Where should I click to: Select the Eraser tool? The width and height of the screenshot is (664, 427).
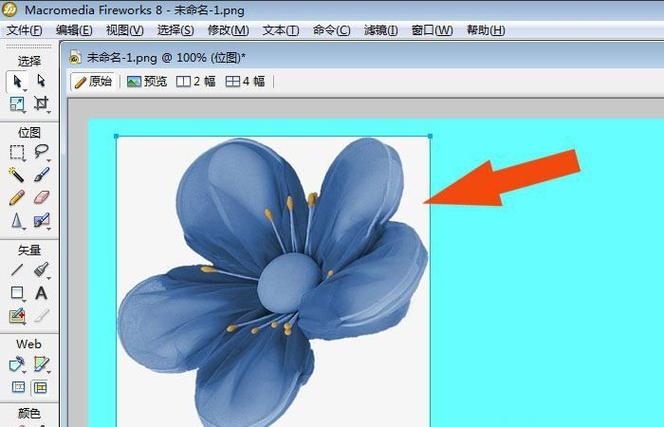[x=41, y=197]
